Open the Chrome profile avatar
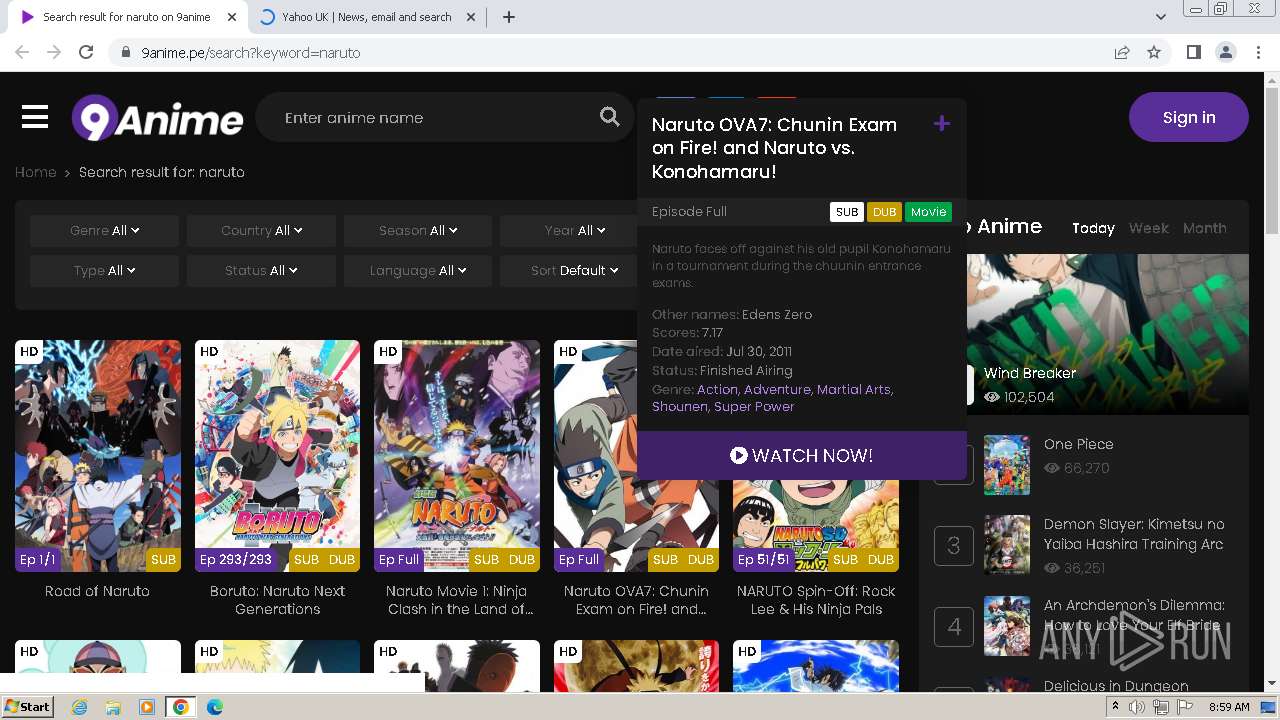Viewport: 1280px width, 720px height. [x=1225, y=52]
